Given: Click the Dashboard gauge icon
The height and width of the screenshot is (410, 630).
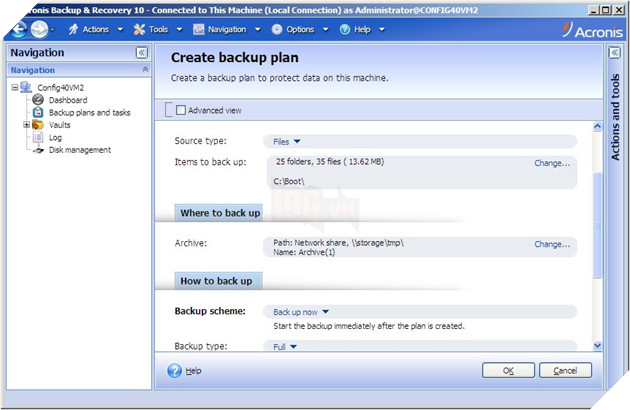Looking at the screenshot, I should 38,99.
